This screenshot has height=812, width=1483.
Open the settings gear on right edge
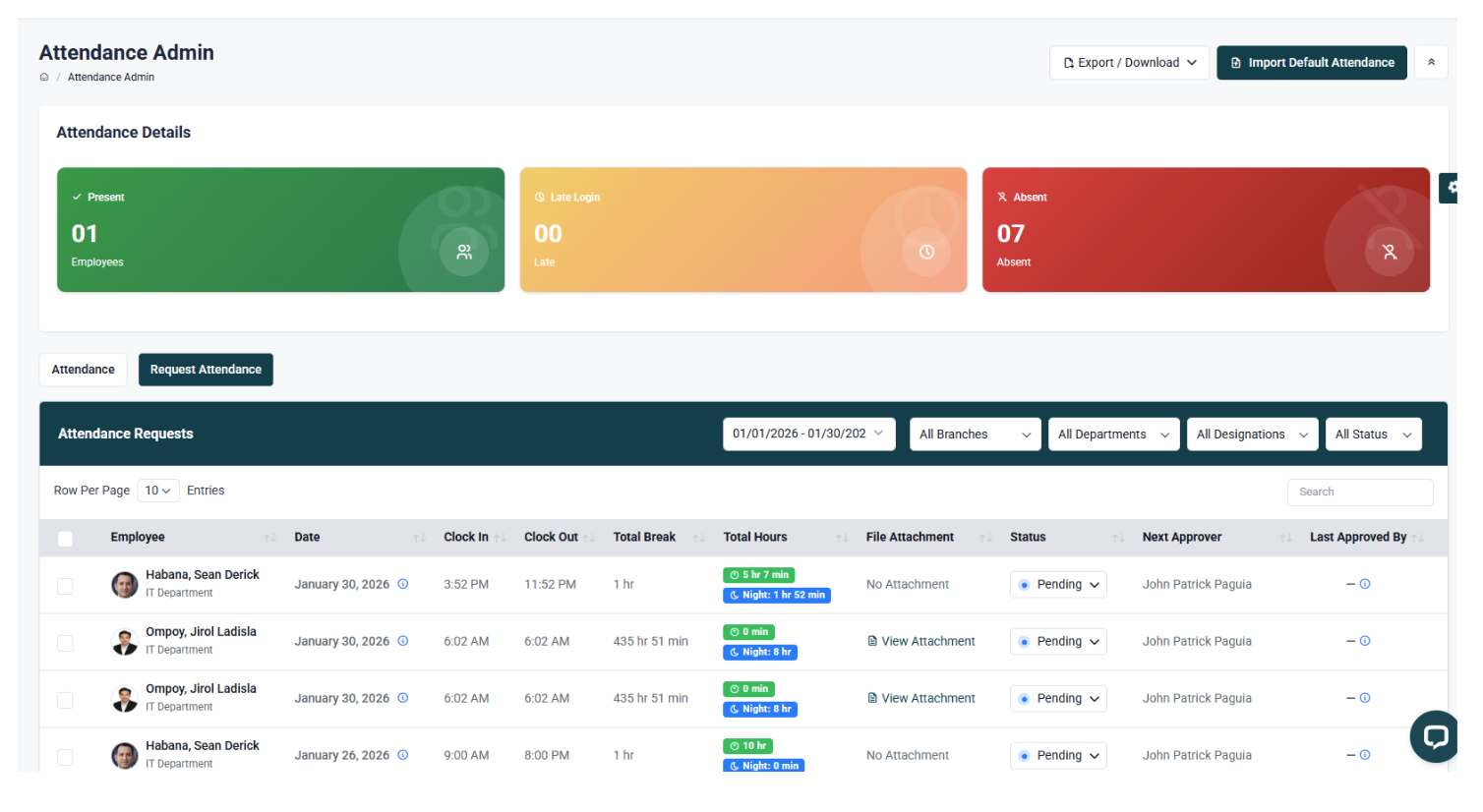pyautogui.click(x=1451, y=187)
